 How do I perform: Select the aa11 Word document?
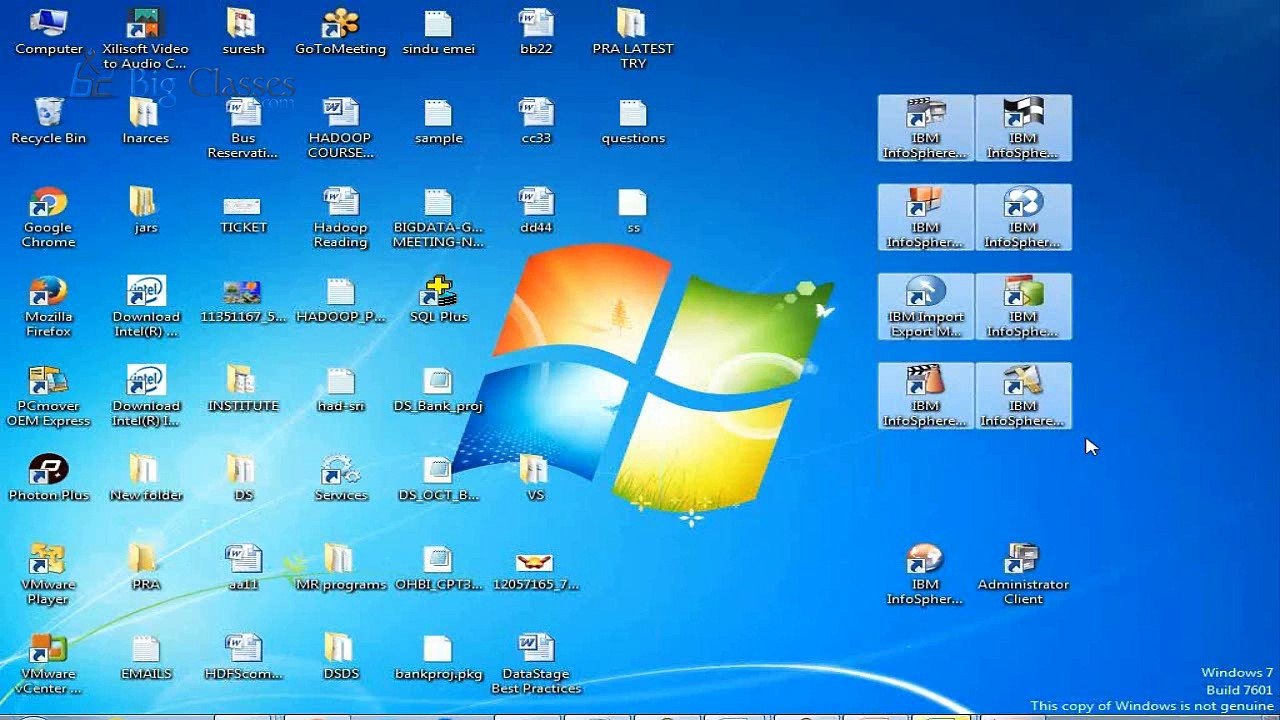tap(243, 567)
